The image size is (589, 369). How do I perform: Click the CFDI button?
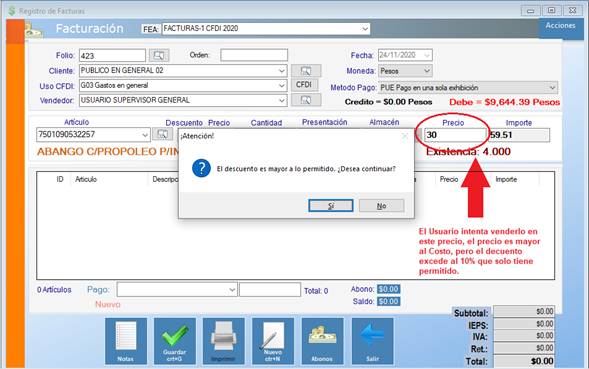pos(304,85)
